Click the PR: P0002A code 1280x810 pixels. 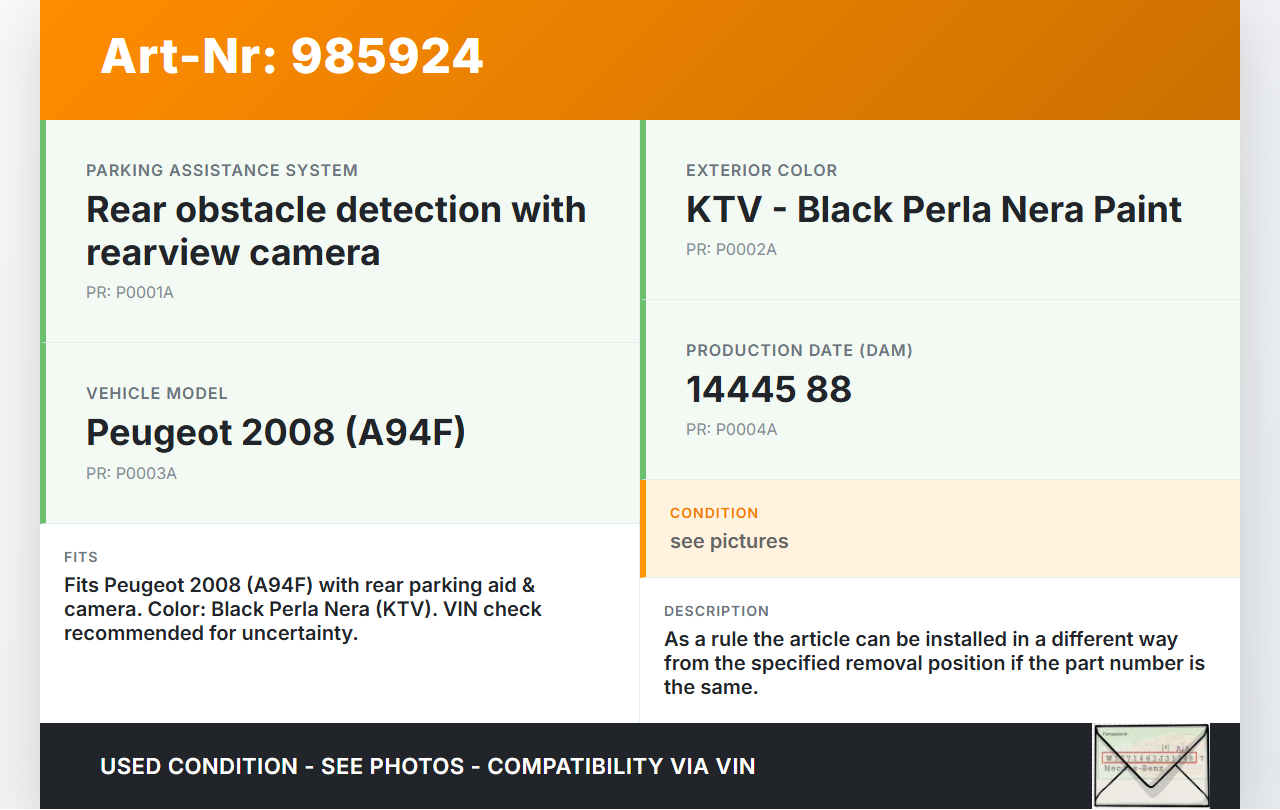click(x=731, y=250)
